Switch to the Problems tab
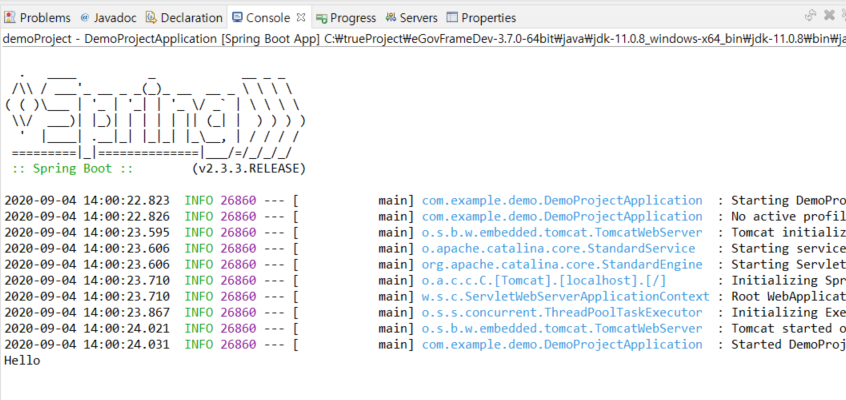This screenshot has width=846, height=400. click(37, 18)
